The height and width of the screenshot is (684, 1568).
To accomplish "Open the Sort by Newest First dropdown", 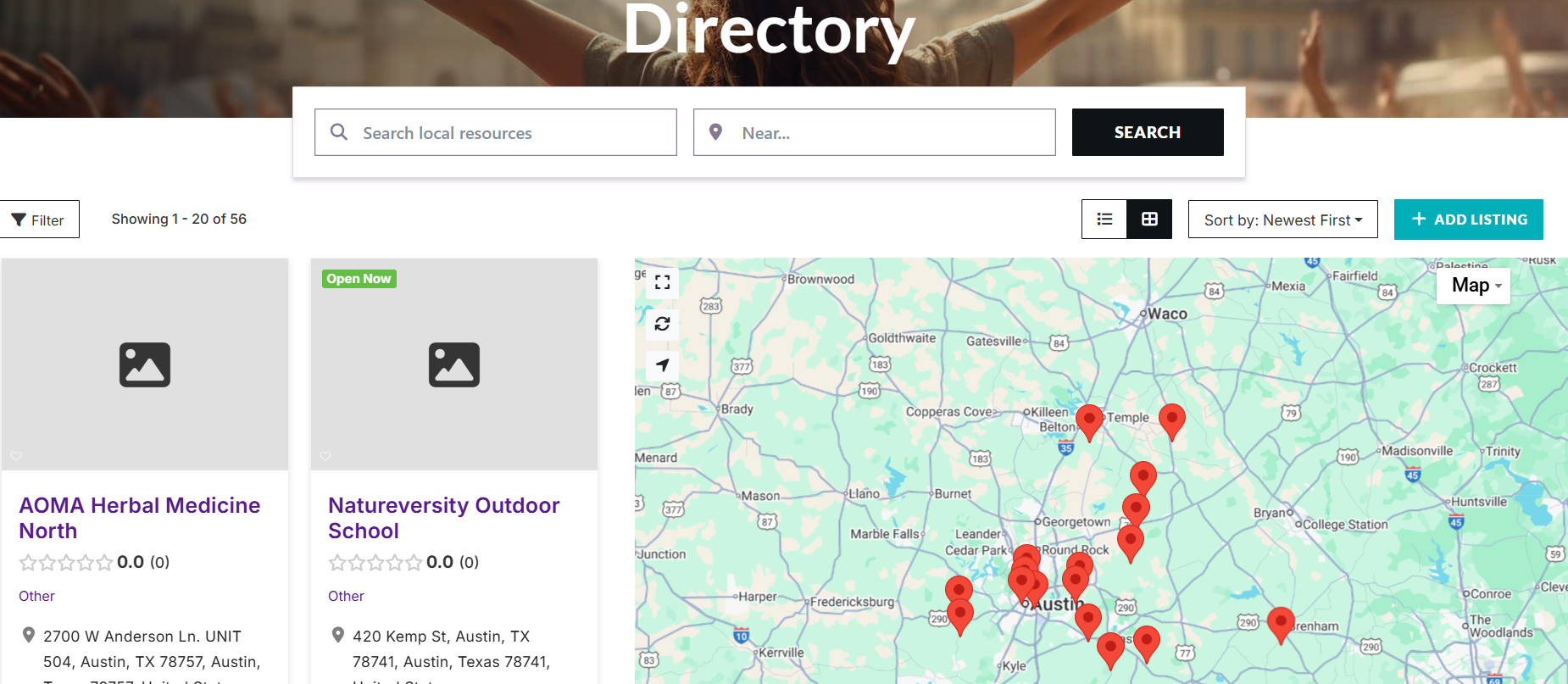I will [1282, 220].
